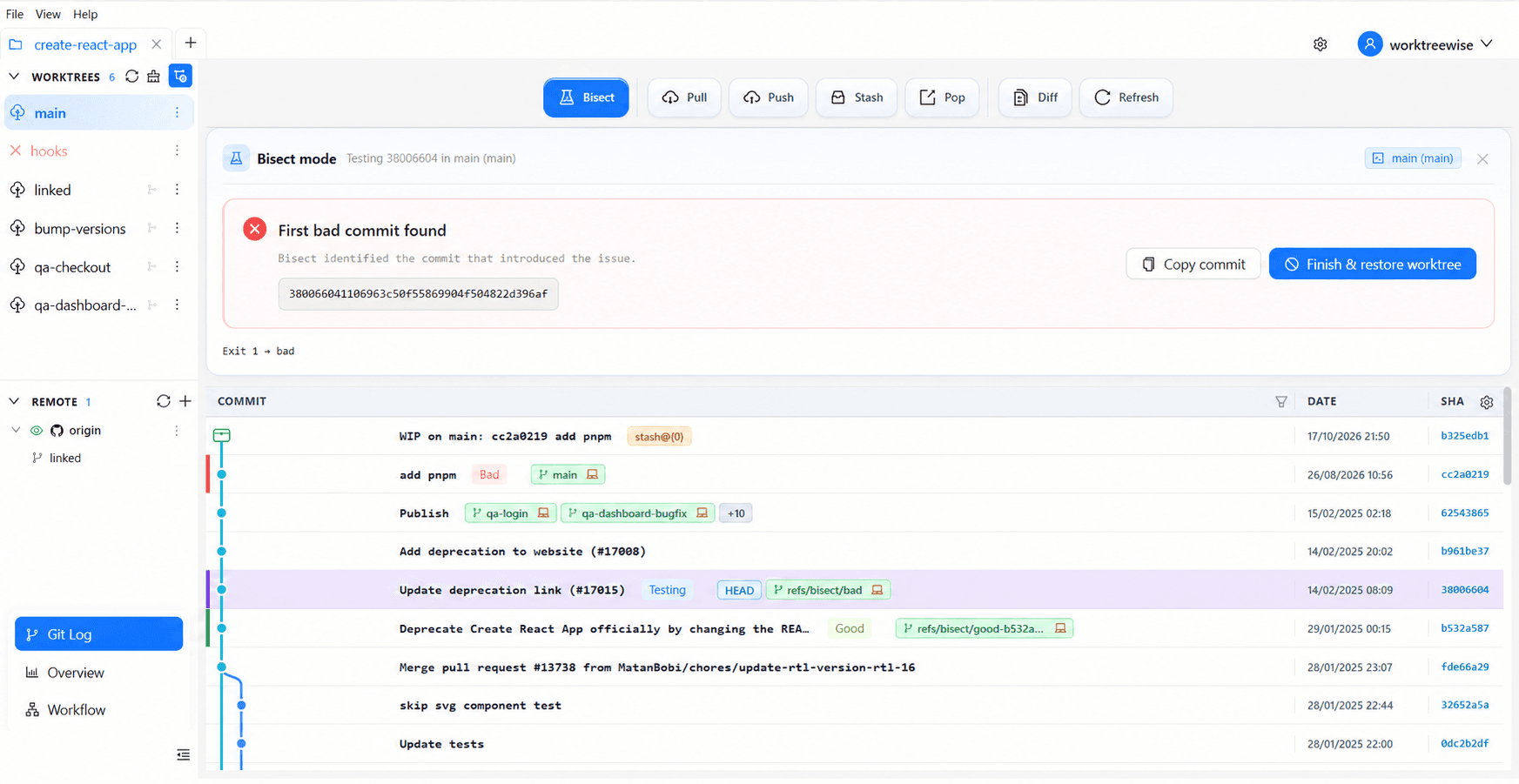The height and width of the screenshot is (784, 1519).
Task: Click the branch icon next to linked worktree
Action: tap(152, 190)
